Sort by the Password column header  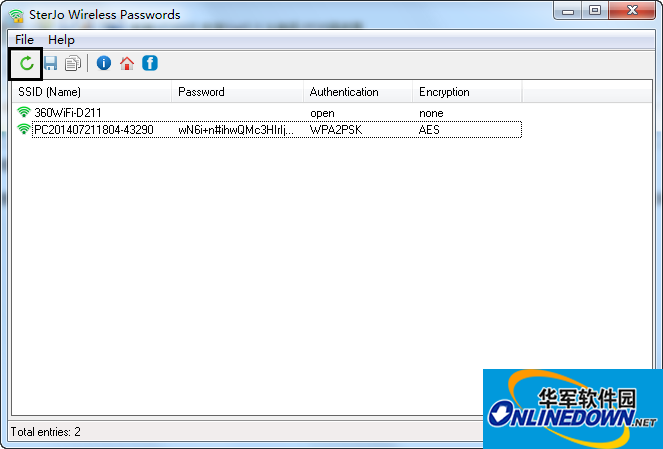coord(238,92)
